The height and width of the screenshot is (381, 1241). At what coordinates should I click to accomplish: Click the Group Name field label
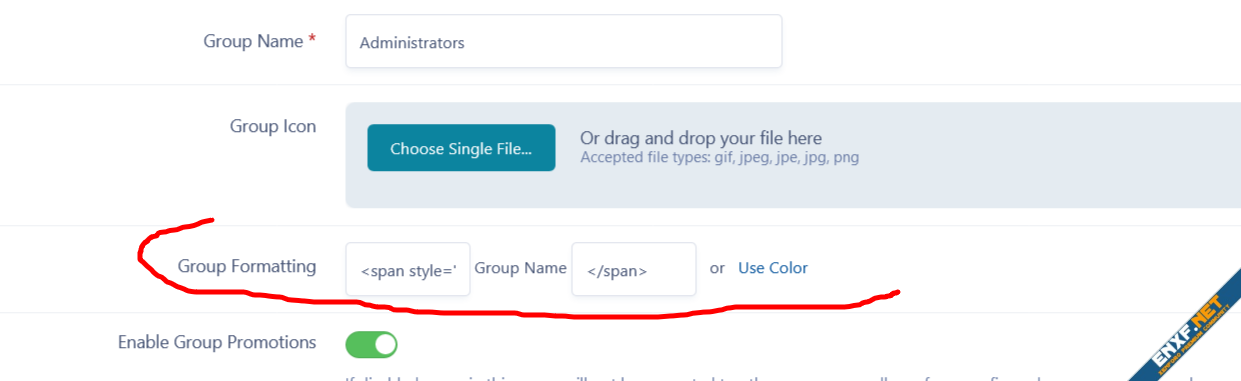(253, 41)
